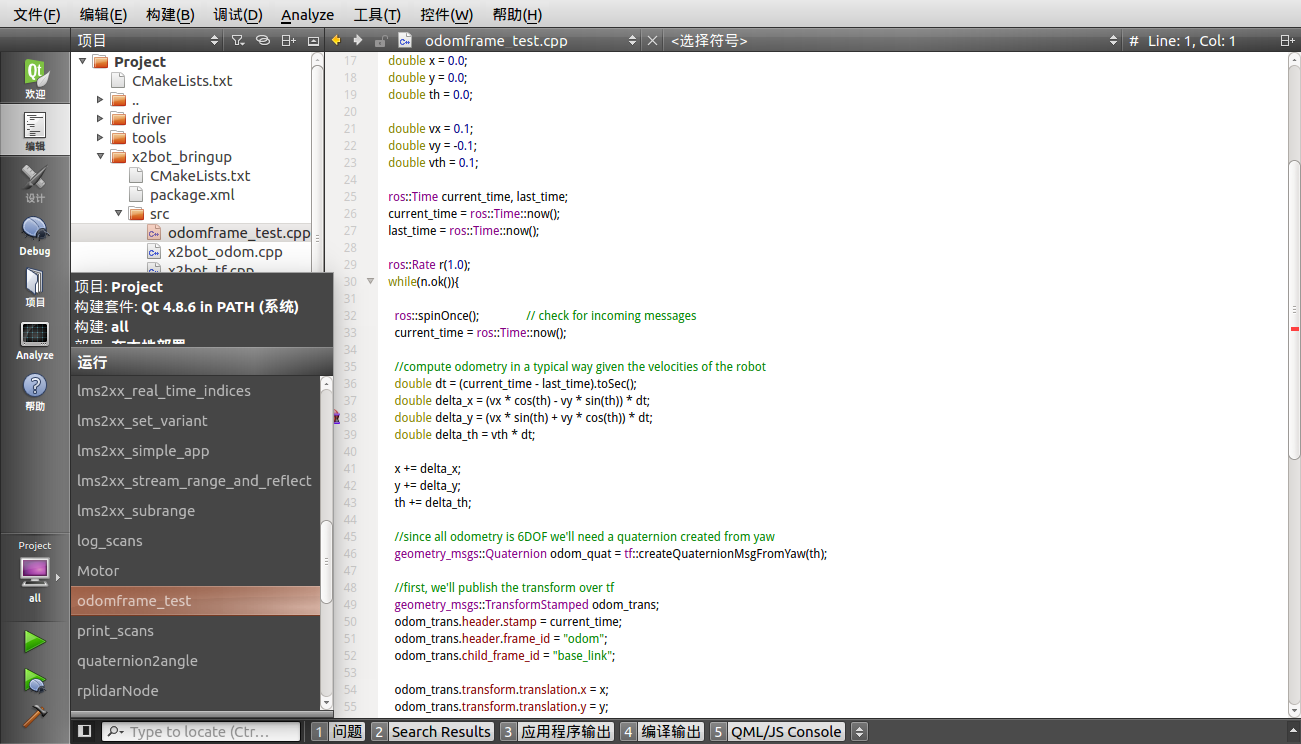Open the 控件(W) menu

tap(446, 14)
